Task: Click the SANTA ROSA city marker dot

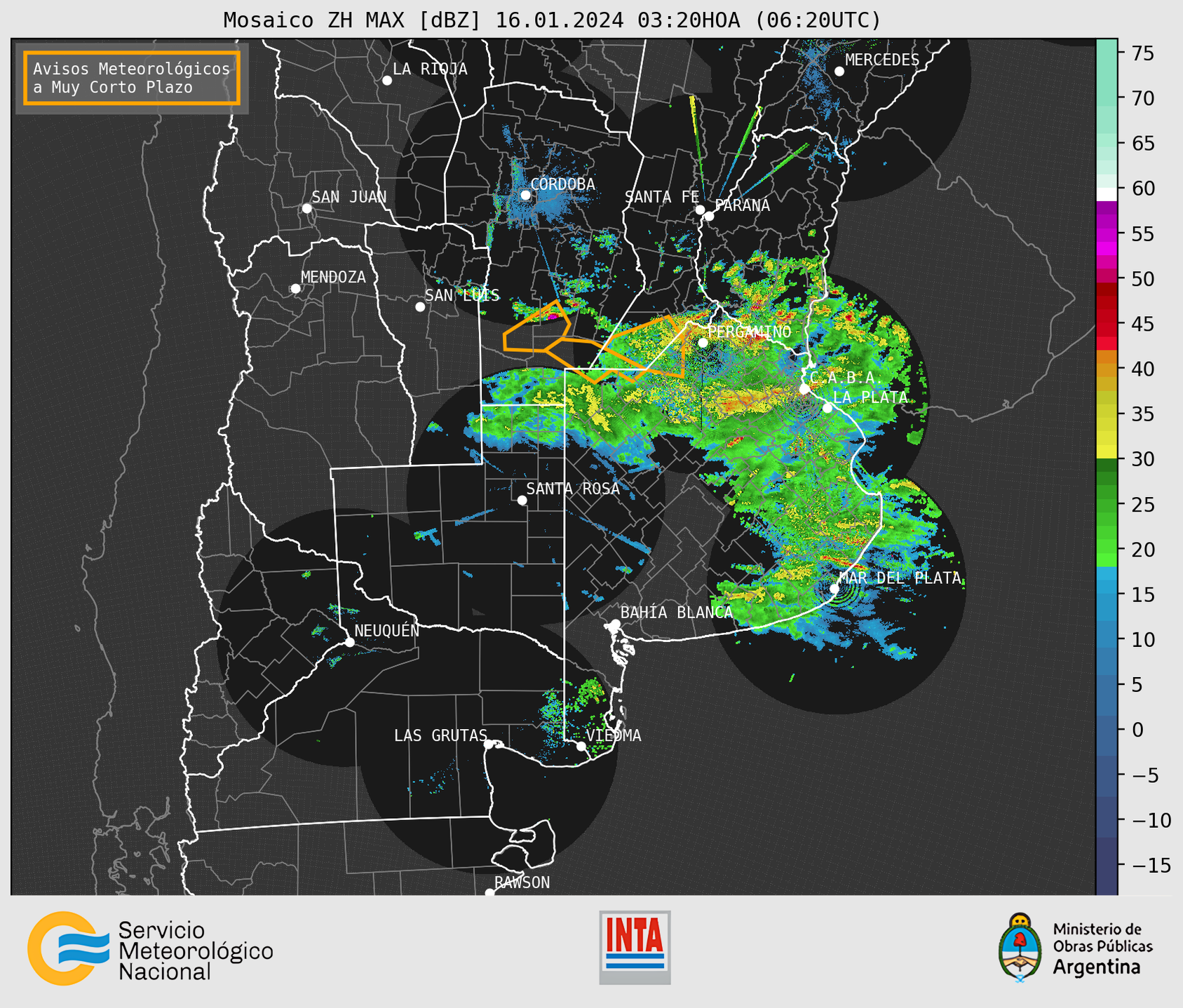Action: pos(522,500)
